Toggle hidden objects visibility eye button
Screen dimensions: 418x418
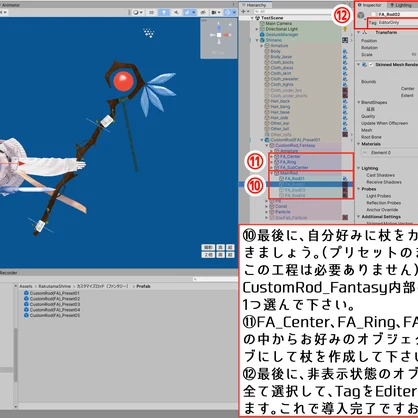point(203,12)
